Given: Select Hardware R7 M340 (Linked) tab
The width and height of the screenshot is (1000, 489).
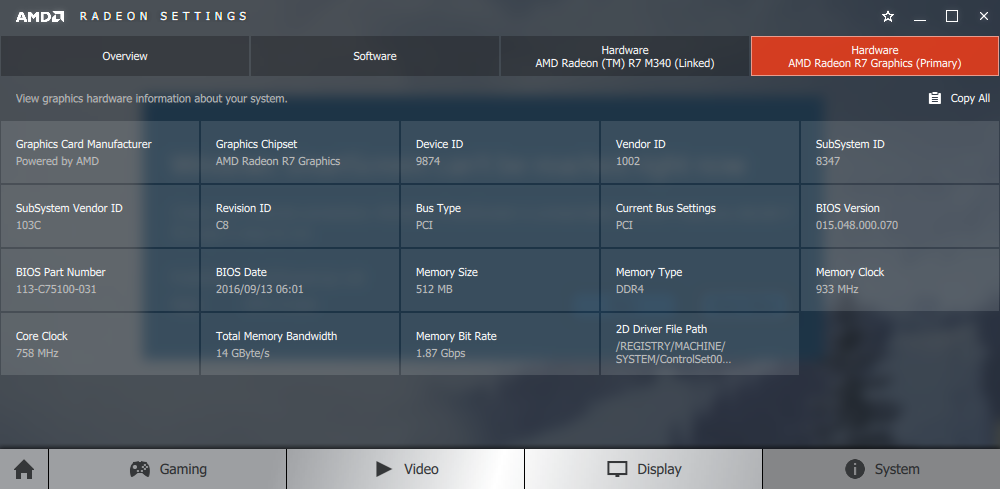Looking at the screenshot, I should pyautogui.click(x=624, y=56).
